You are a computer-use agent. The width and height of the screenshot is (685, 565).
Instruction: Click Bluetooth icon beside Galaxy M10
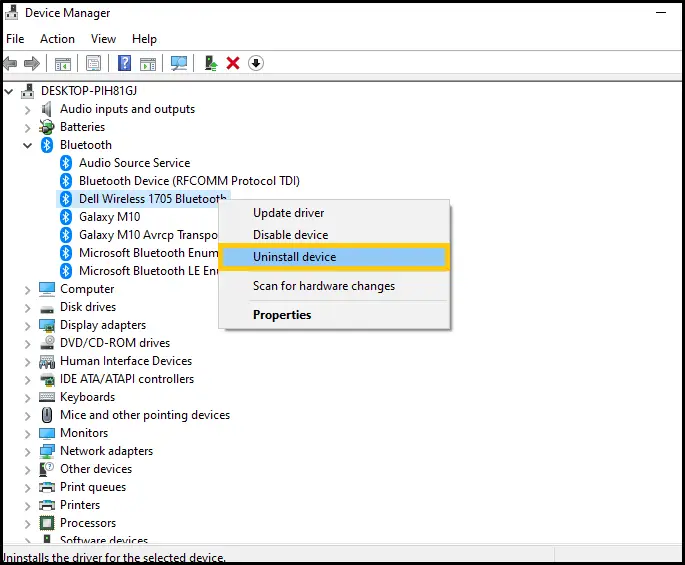tap(66, 217)
